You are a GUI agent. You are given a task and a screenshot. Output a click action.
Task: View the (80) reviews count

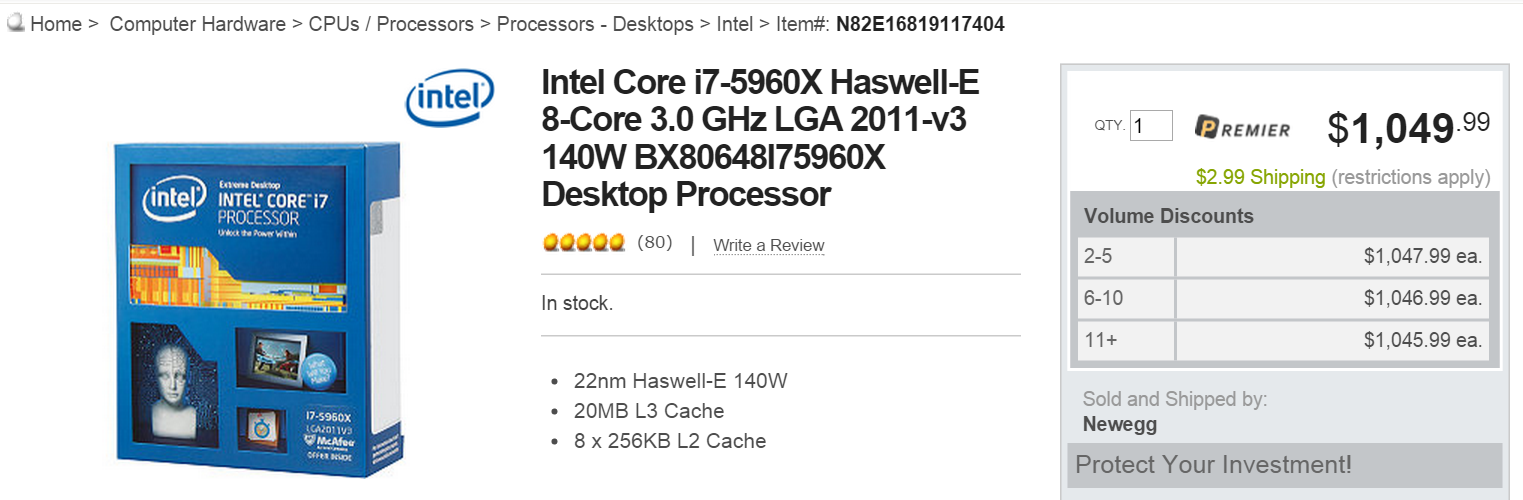point(655,243)
